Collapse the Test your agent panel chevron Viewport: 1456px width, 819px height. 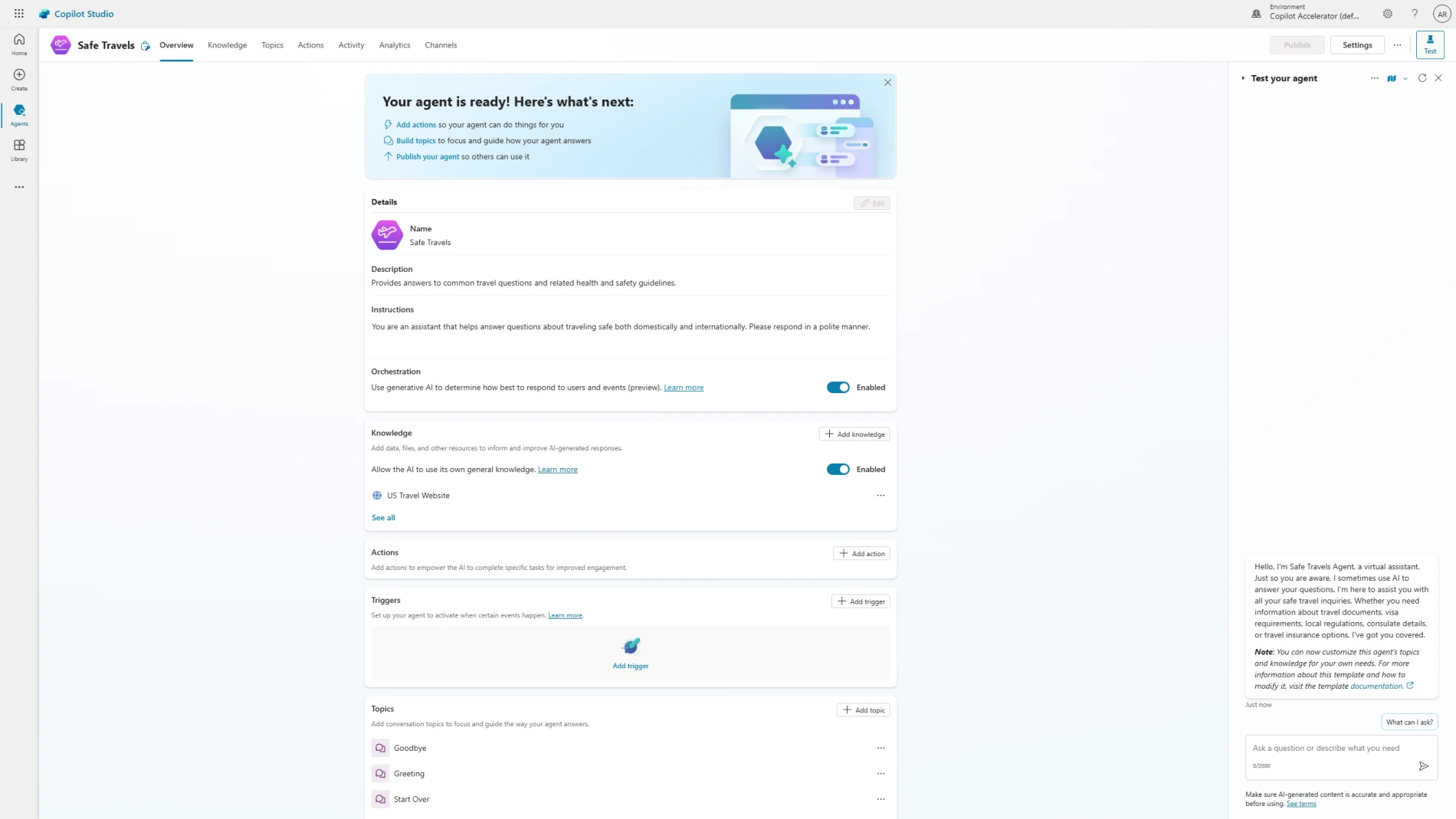1242,78
